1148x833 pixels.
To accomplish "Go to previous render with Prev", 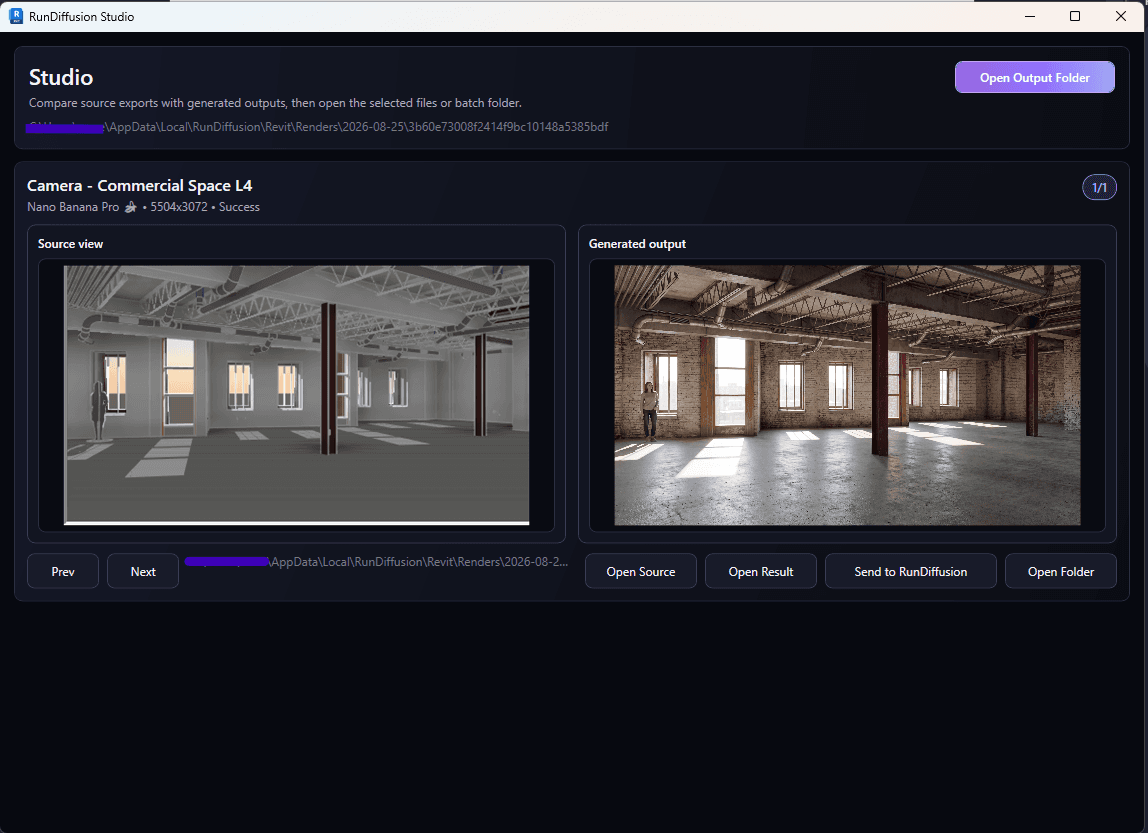I will point(63,572).
